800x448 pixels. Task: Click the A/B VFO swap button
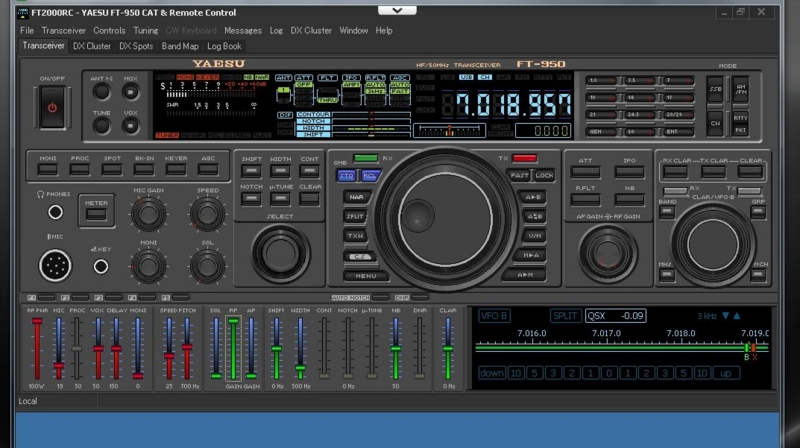(534, 216)
